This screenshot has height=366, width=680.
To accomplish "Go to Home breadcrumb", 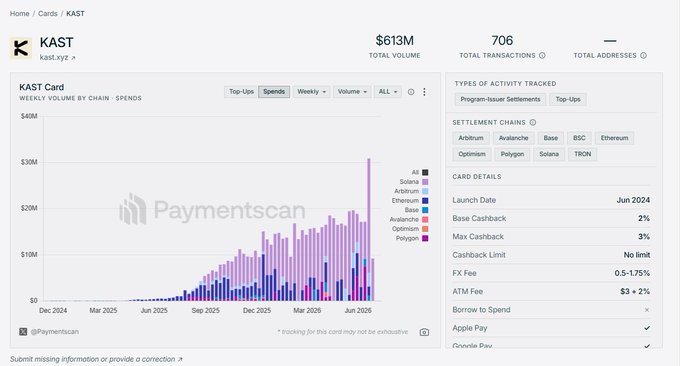I will click(20, 13).
